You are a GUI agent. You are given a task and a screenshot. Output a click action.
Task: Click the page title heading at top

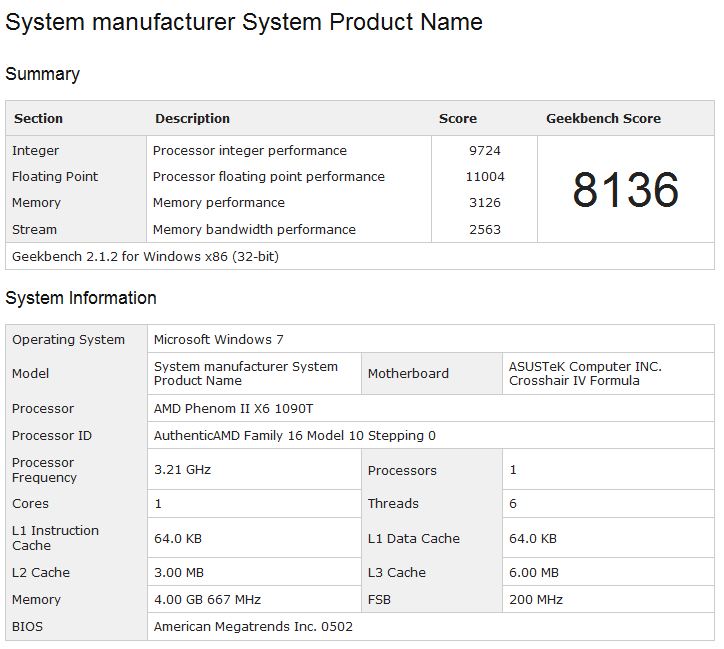click(244, 22)
